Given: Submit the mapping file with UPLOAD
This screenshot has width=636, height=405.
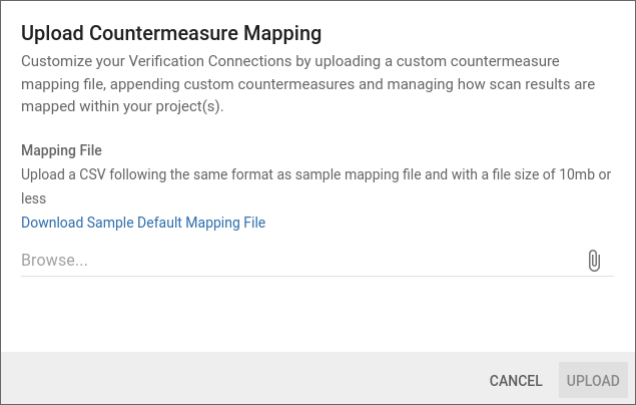Looking at the screenshot, I should (593, 381).
